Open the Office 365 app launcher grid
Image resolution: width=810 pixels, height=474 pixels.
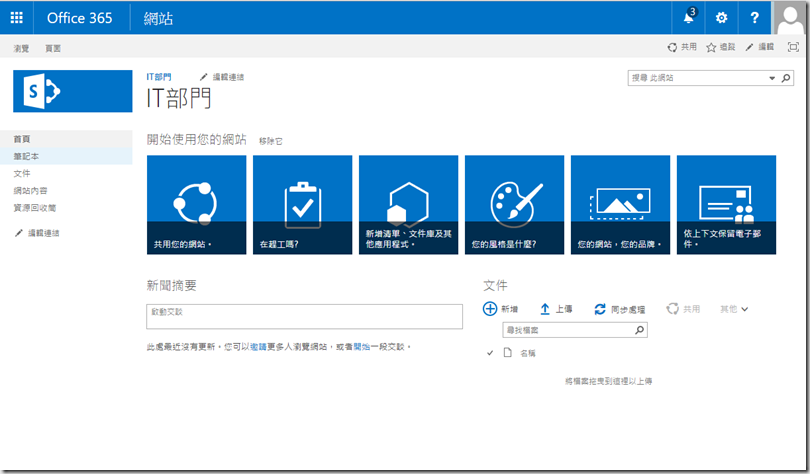point(16,17)
